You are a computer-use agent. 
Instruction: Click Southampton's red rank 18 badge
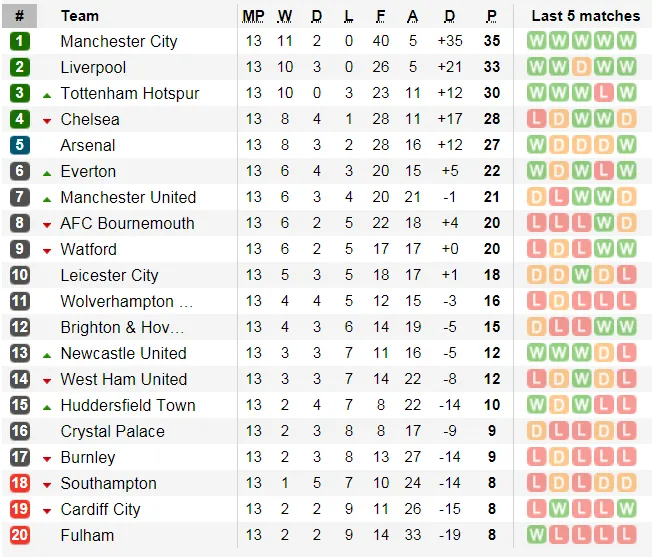click(x=20, y=483)
